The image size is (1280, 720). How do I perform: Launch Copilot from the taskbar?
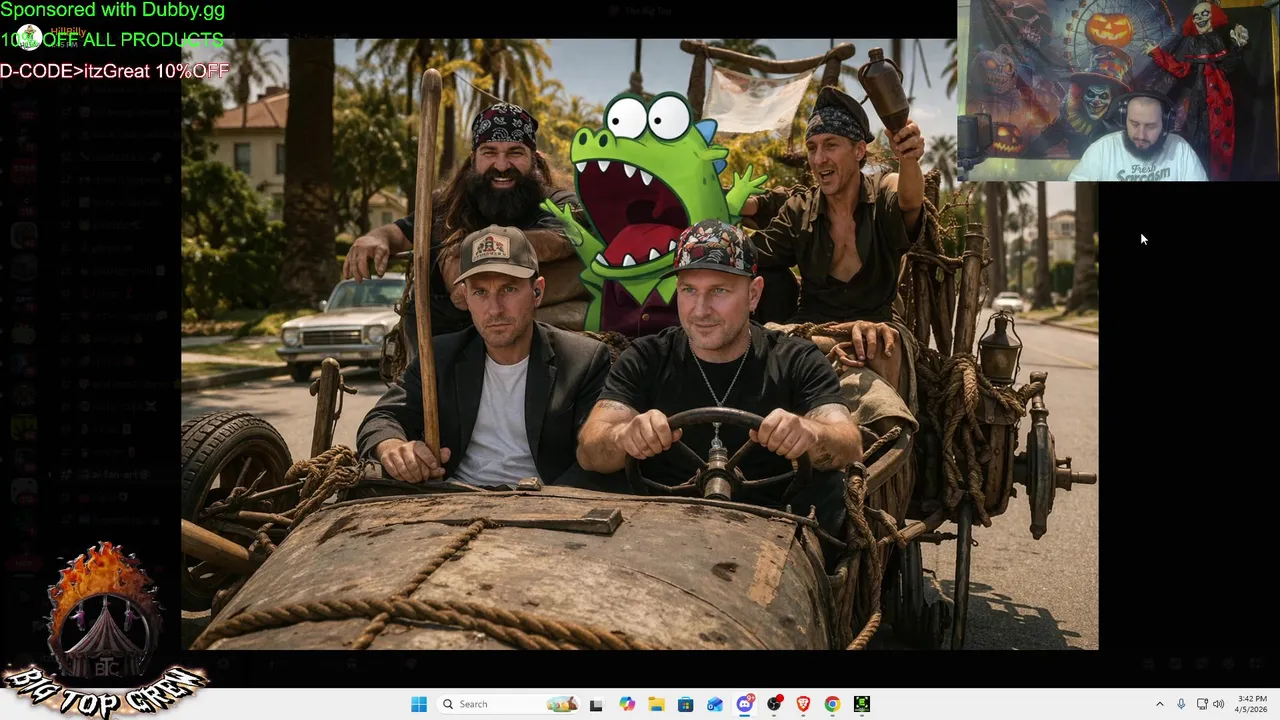coord(627,704)
